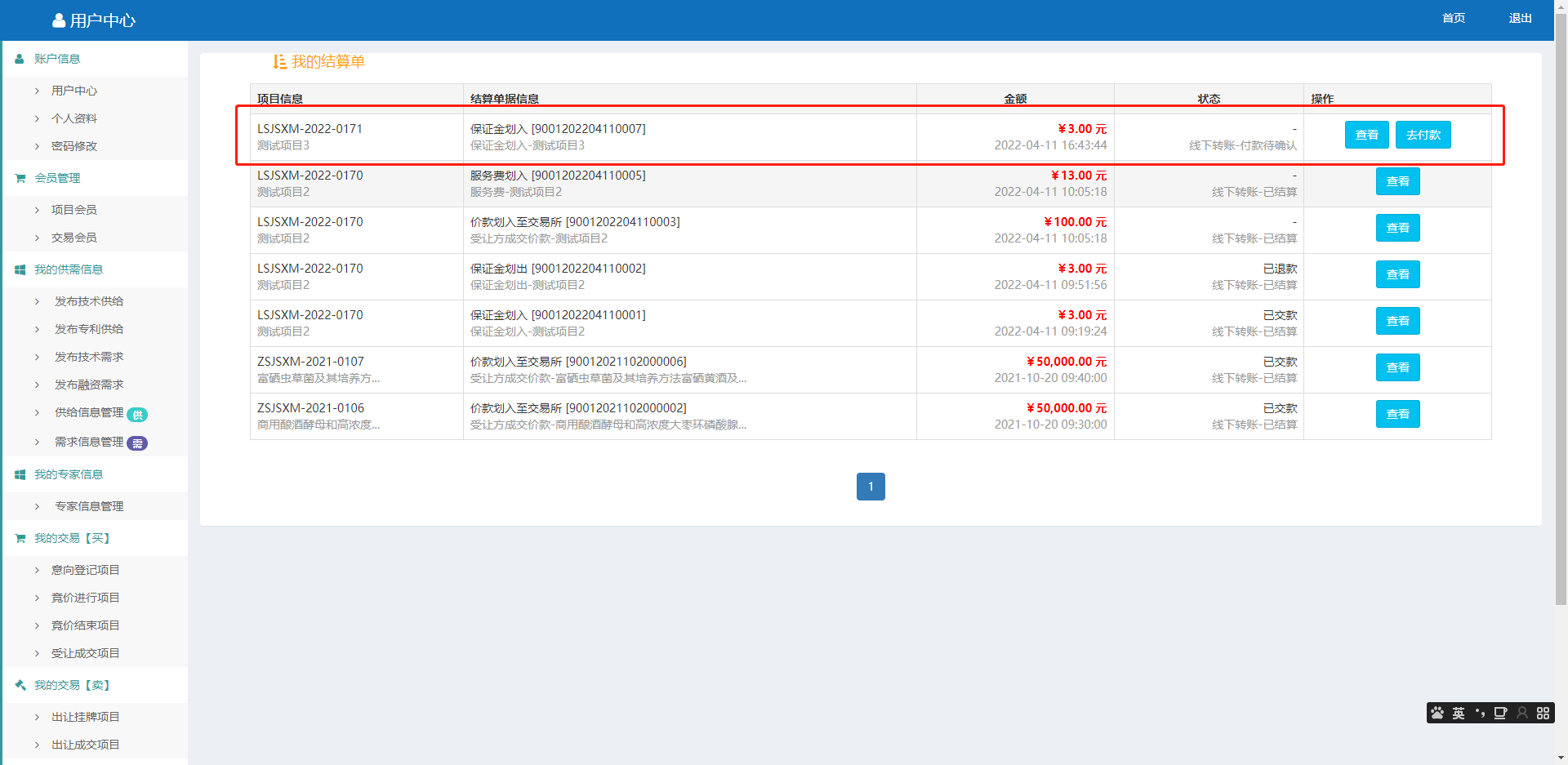Click project code LSJSXM-2022-0171
This screenshot has width=1568, height=765.
(x=310, y=129)
